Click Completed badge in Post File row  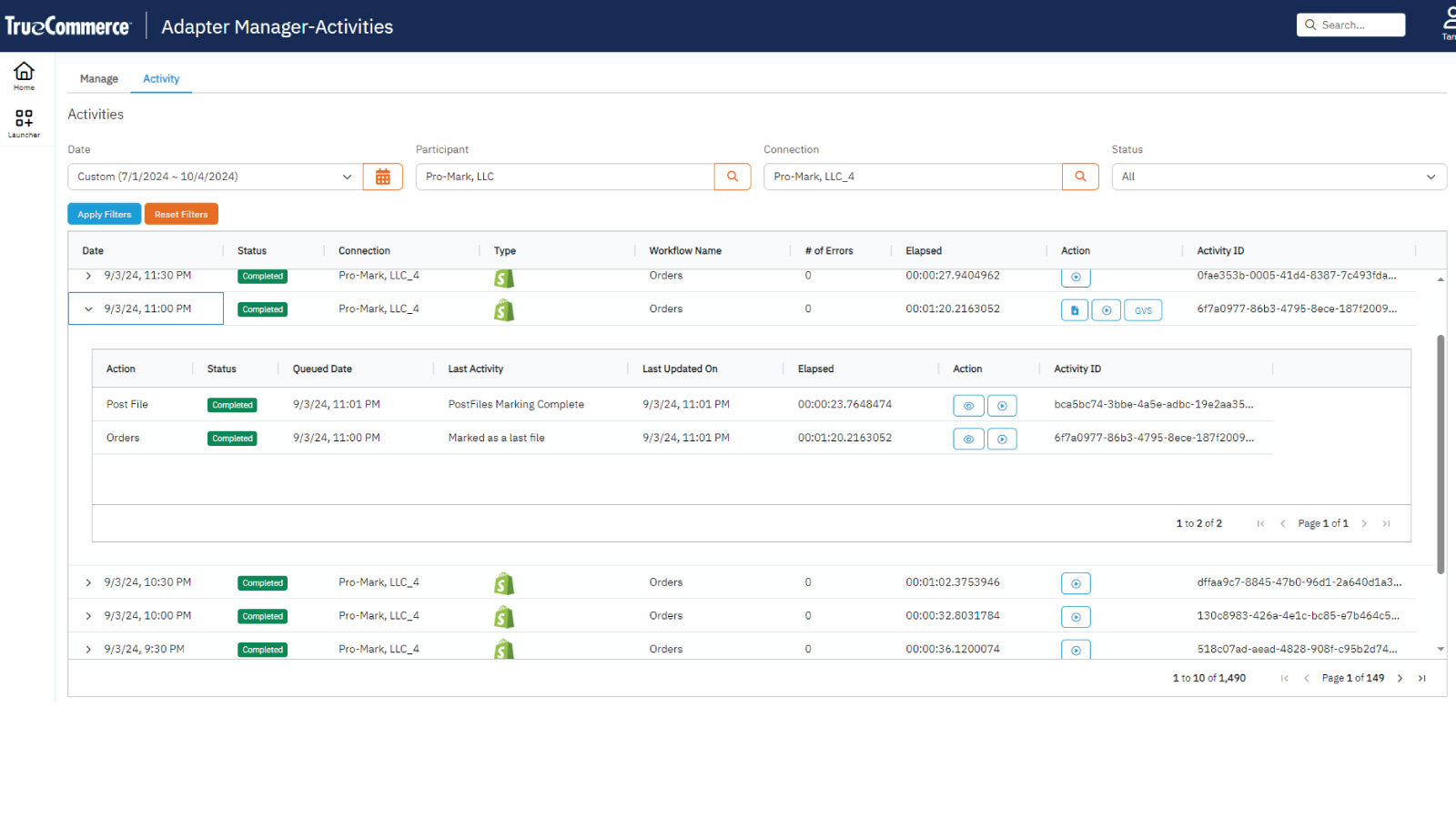(232, 405)
